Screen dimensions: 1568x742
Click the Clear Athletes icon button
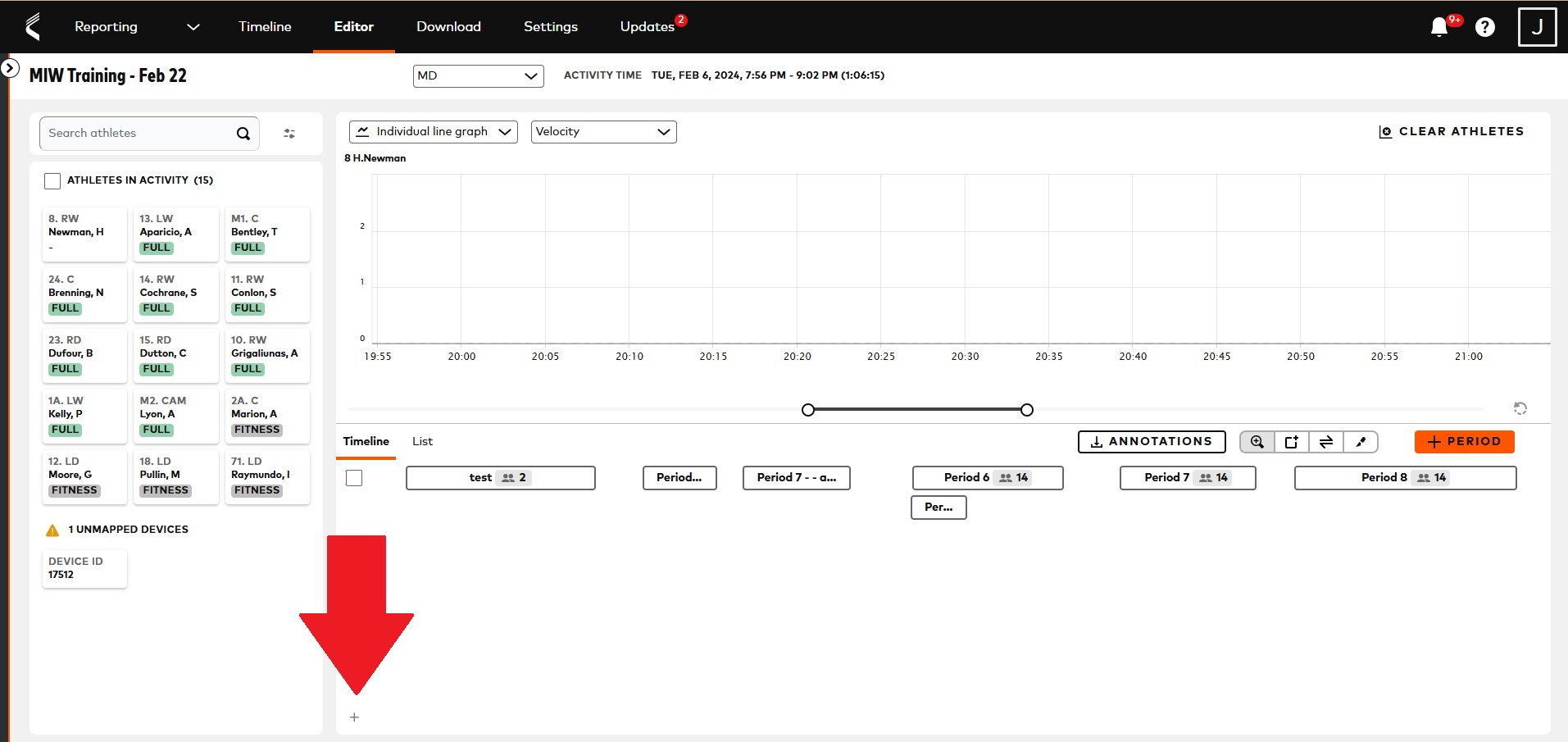click(x=1384, y=131)
